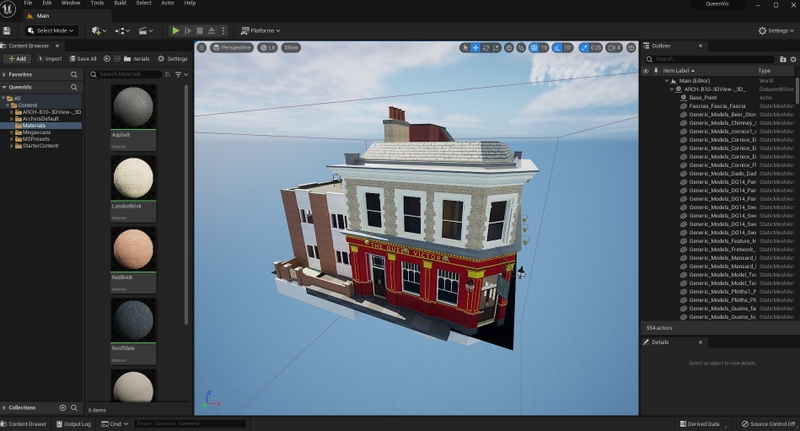Image resolution: width=800 pixels, height=431 pixels.
Task: Open the rotation snap 10° value dropdown
Action: coord(568,47)
